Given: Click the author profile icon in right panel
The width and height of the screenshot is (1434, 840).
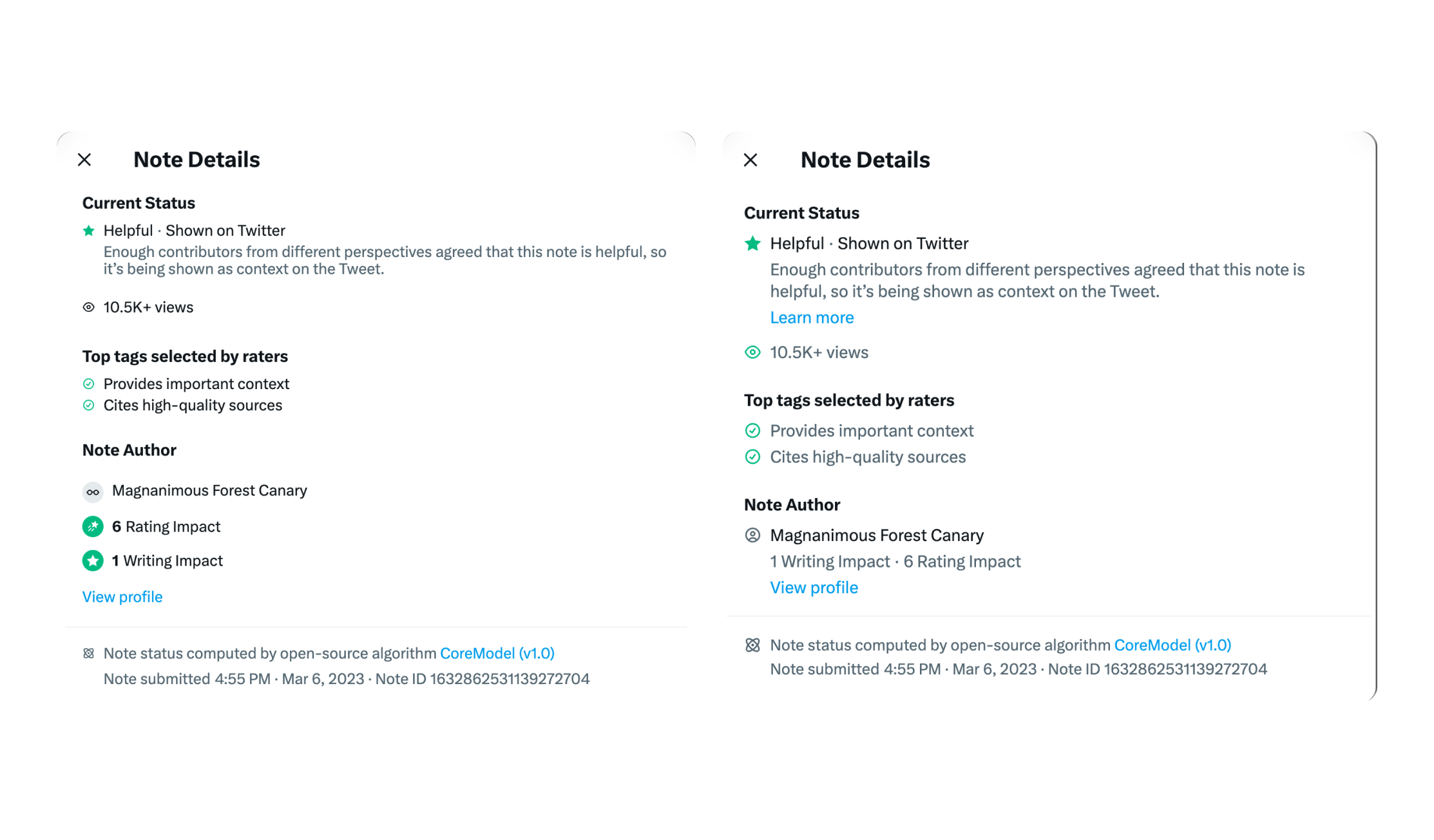Looking at the screenshot, I should coord(752,535).
